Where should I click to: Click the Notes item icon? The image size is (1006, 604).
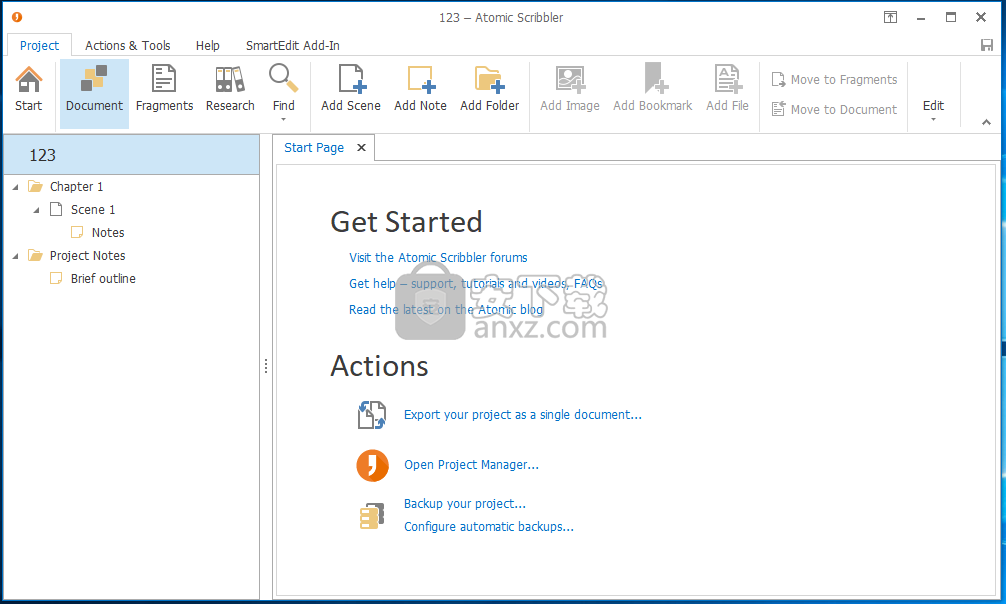77,232
